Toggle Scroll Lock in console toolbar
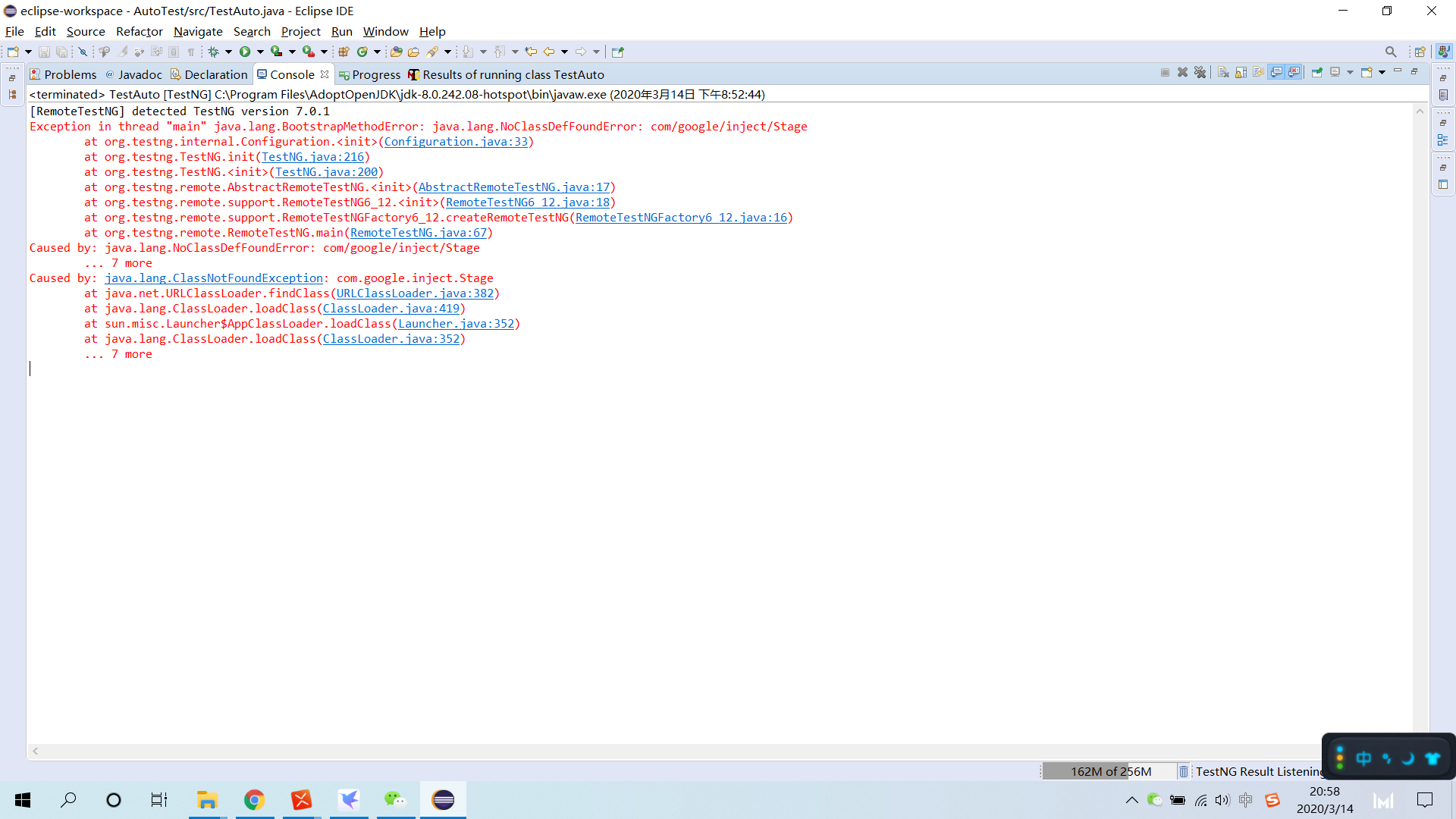The width and height of the screenshot is (1456, 819). [1241, 72]
